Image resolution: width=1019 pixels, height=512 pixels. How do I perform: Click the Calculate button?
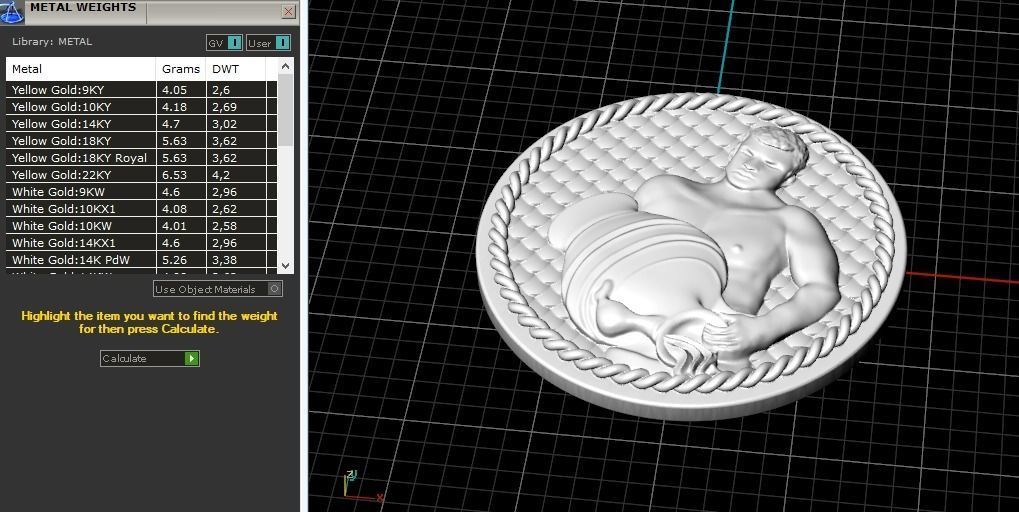149,358
